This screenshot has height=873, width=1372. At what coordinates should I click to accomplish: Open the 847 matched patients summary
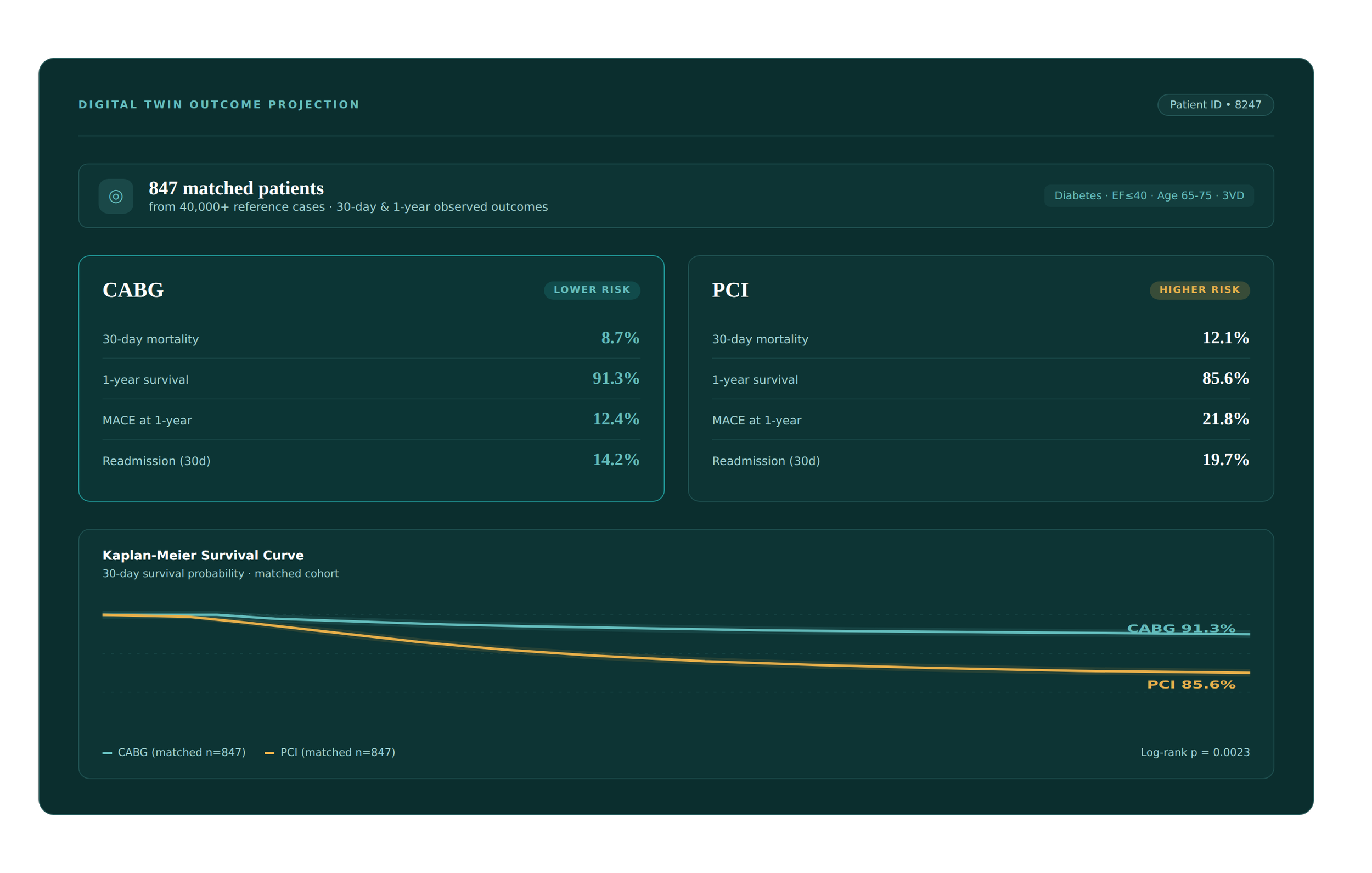point(236,188)
